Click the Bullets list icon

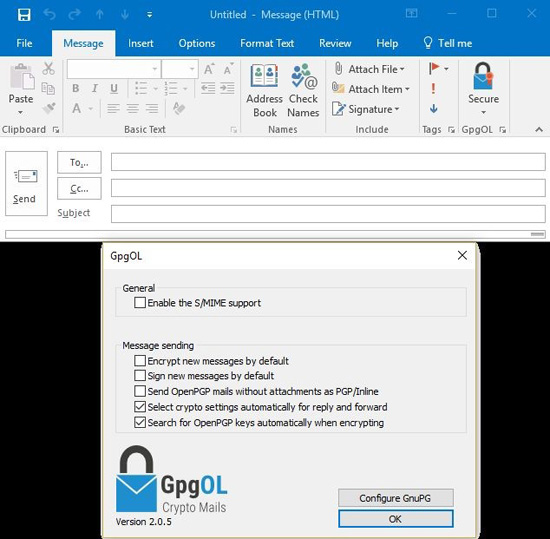[x=141, y=88]
